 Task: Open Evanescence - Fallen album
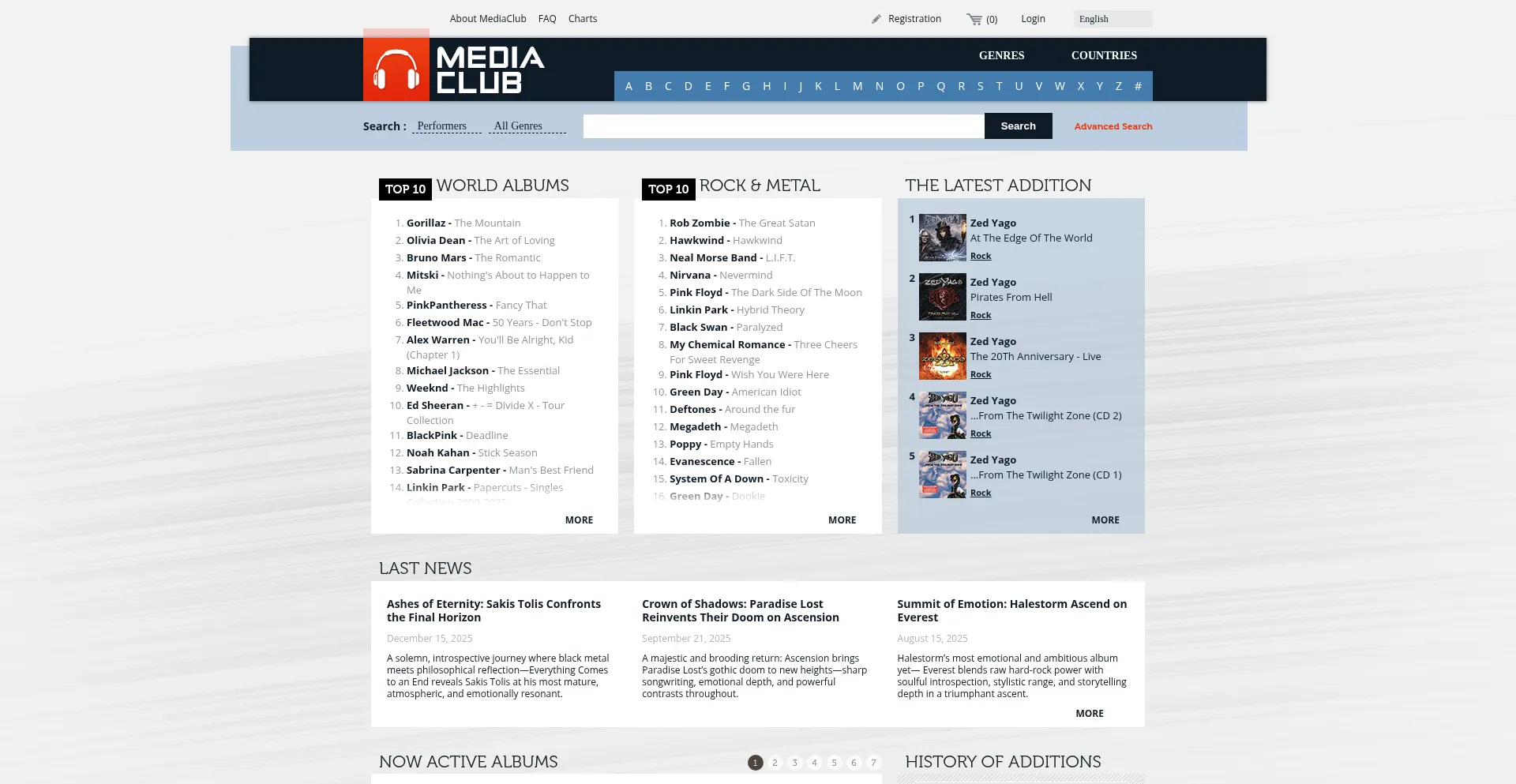(721, 462)
